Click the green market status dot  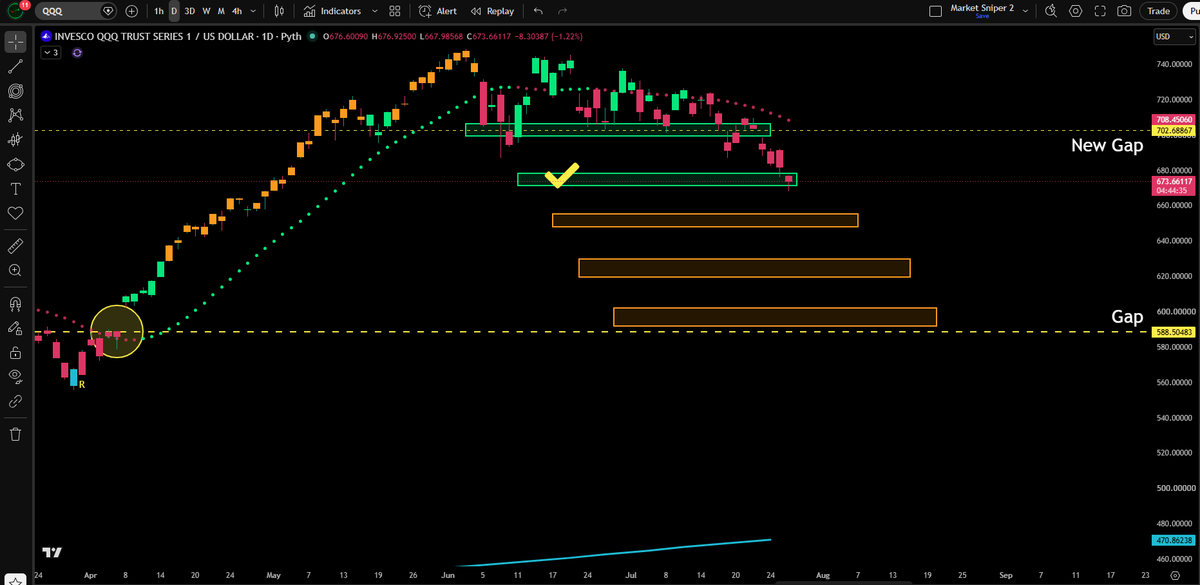coord(312,37)
